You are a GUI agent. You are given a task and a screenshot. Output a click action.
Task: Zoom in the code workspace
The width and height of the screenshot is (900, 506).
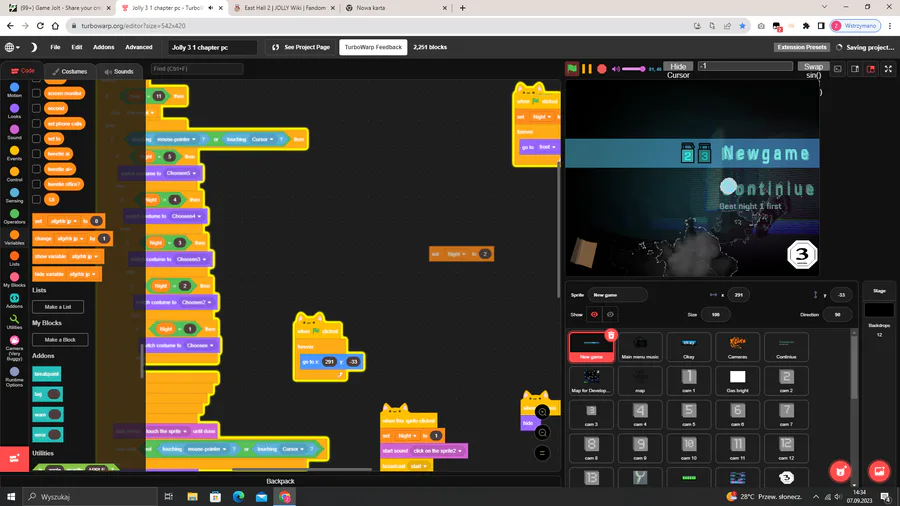(542, 412)
